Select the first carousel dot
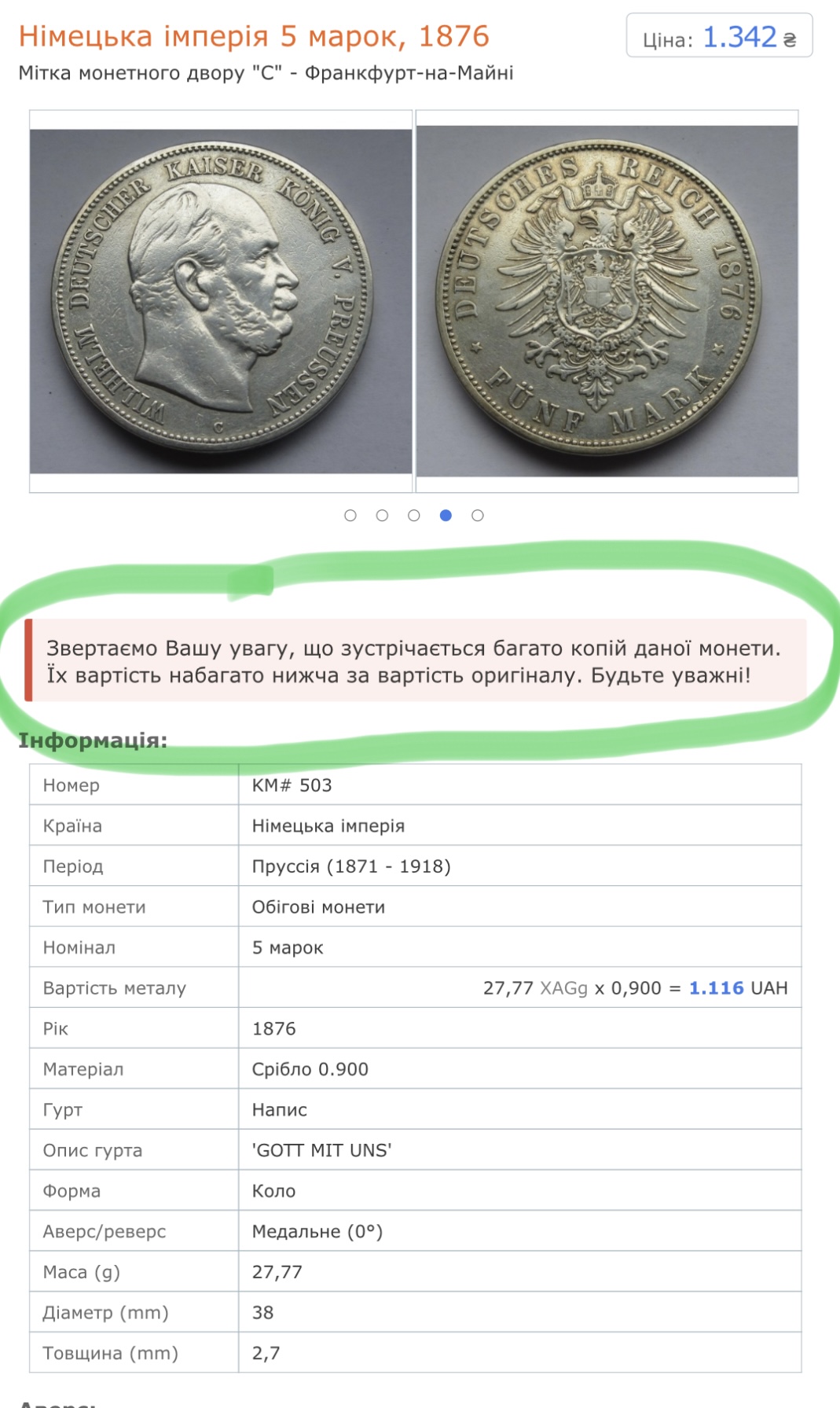Viewport: 840px width, 1408px height. click(x=350, y=516)
